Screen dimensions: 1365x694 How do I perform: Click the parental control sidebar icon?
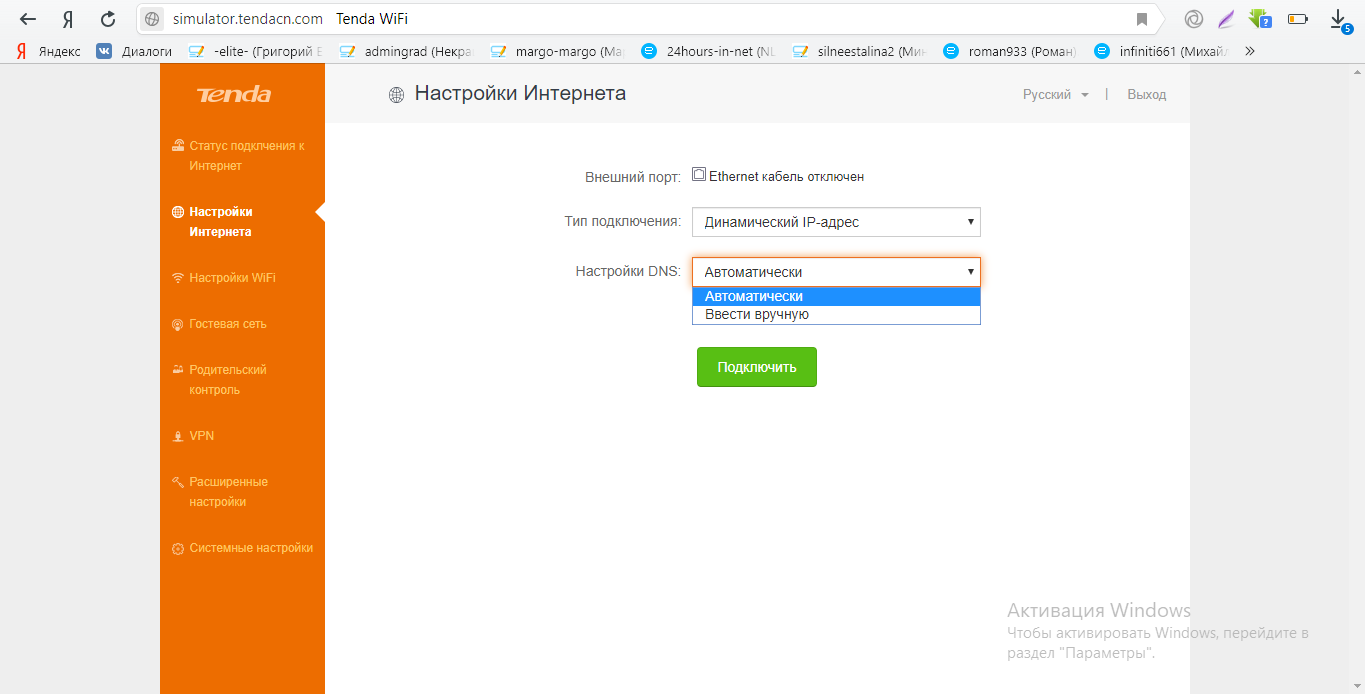coord(178,369)
